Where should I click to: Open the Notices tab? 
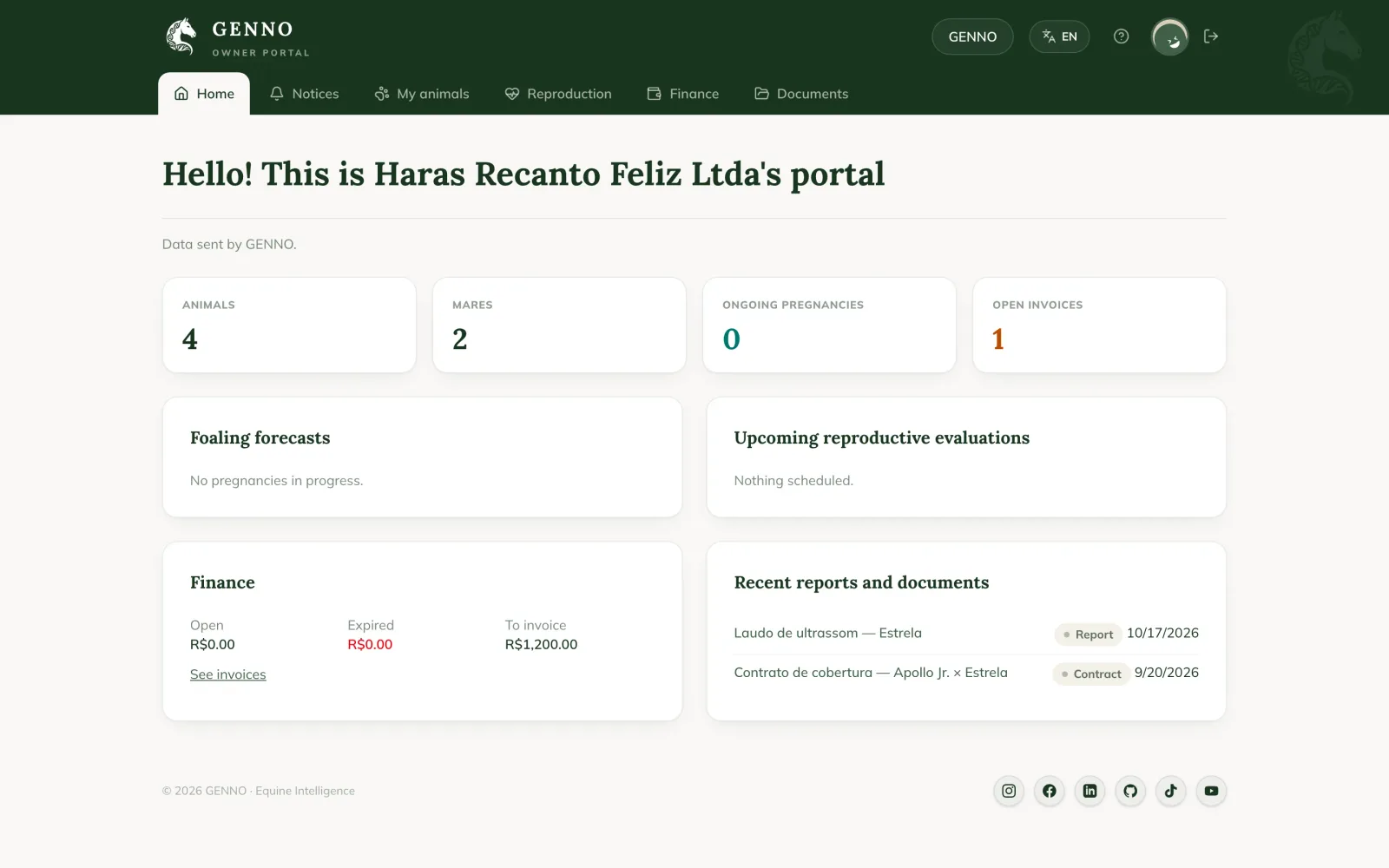(x=304, y=94)
